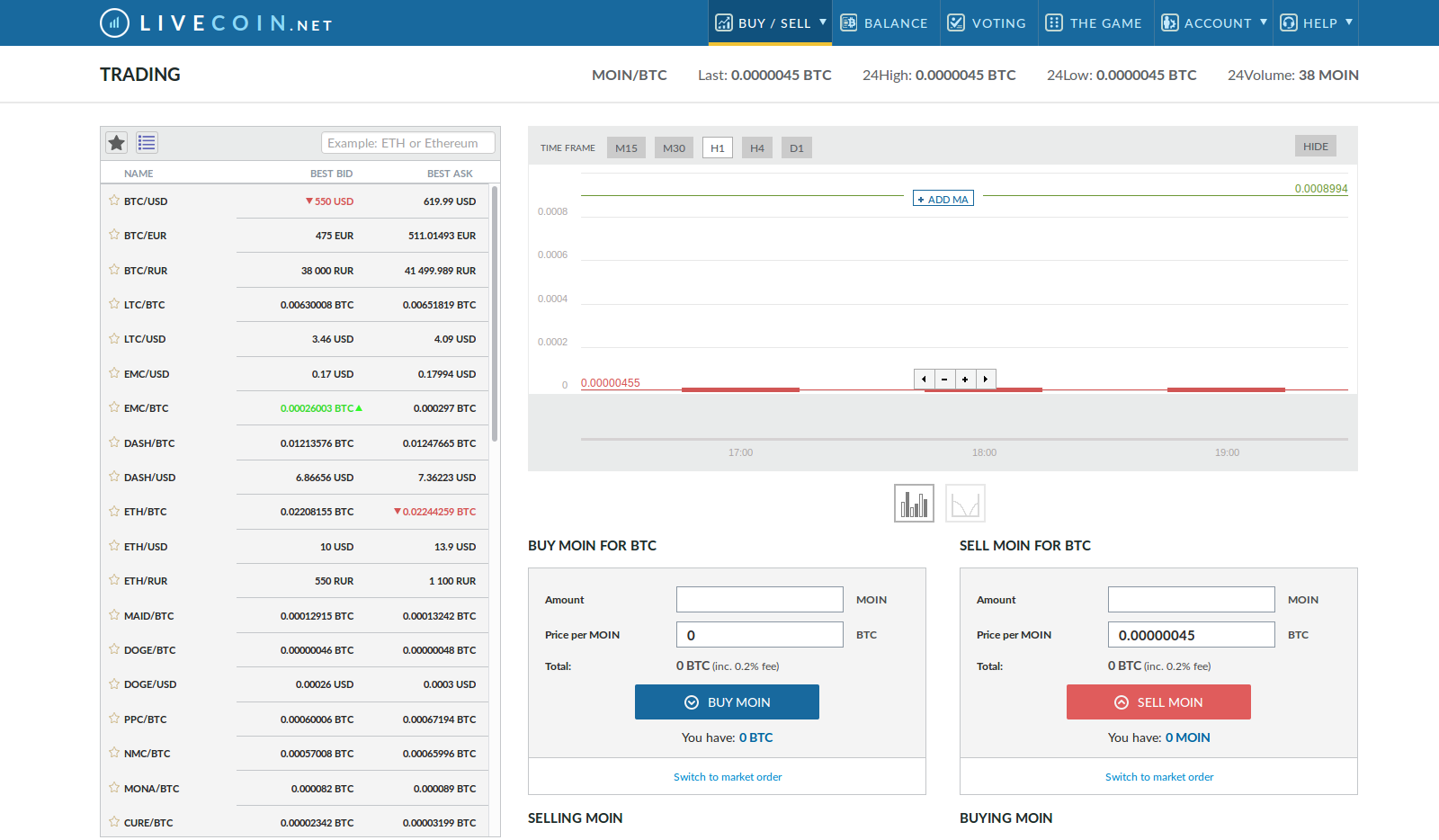
Task: Zoom out chart with minus control
Action: [944, 380]
